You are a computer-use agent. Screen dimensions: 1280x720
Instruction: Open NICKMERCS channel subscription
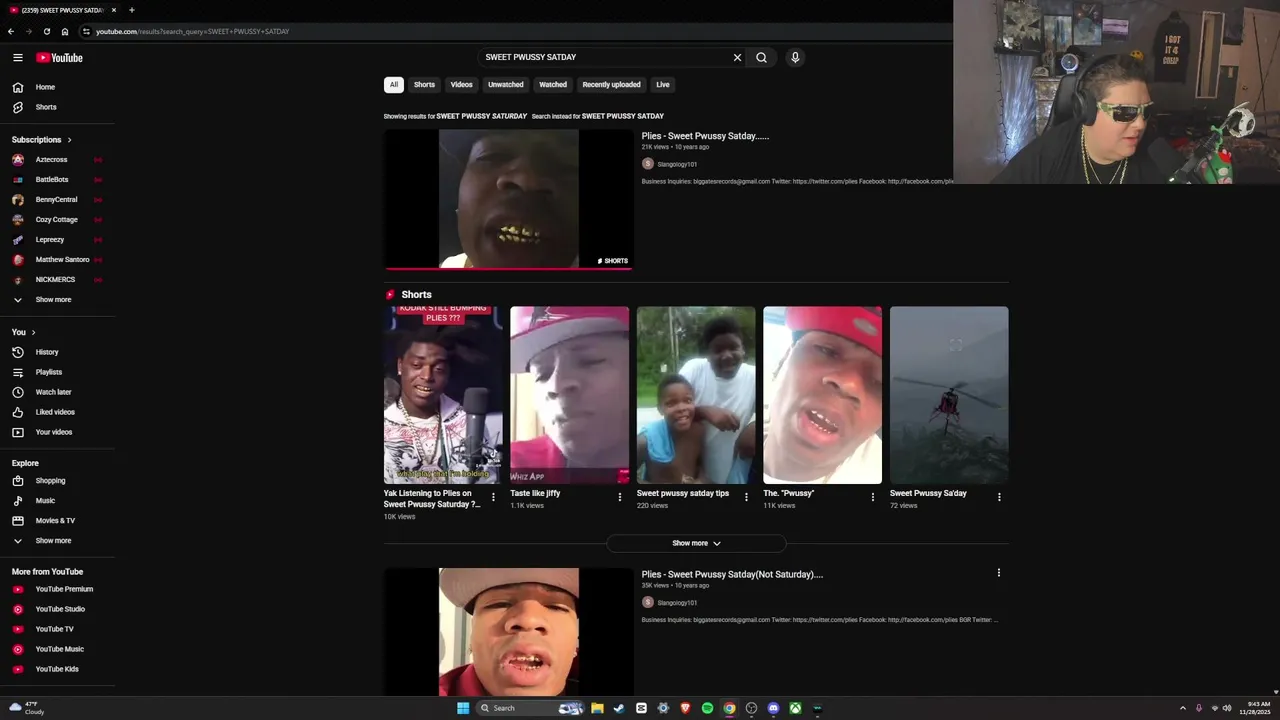pos(57,280)
